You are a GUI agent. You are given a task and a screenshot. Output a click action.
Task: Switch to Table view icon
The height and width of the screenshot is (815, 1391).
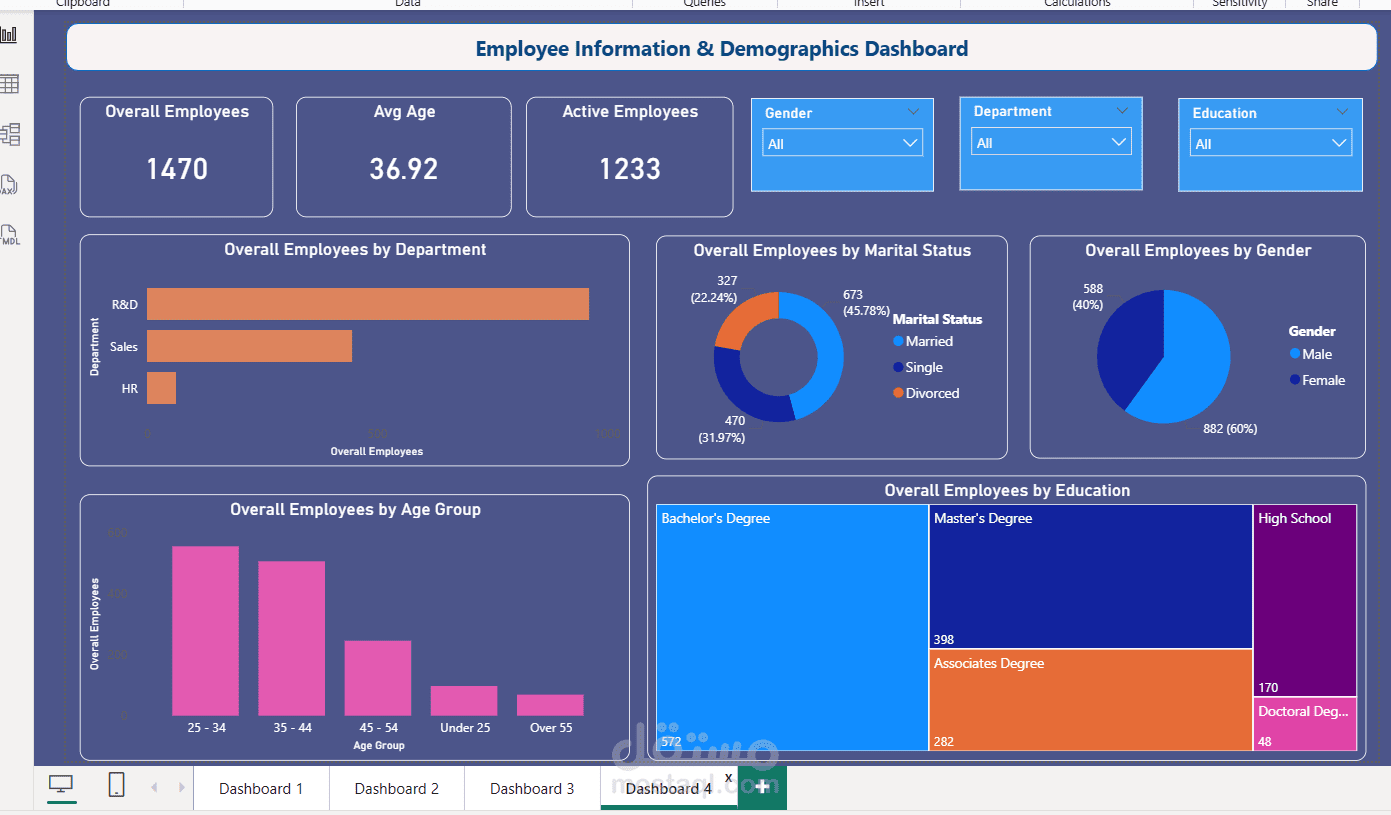pos(9,84)
